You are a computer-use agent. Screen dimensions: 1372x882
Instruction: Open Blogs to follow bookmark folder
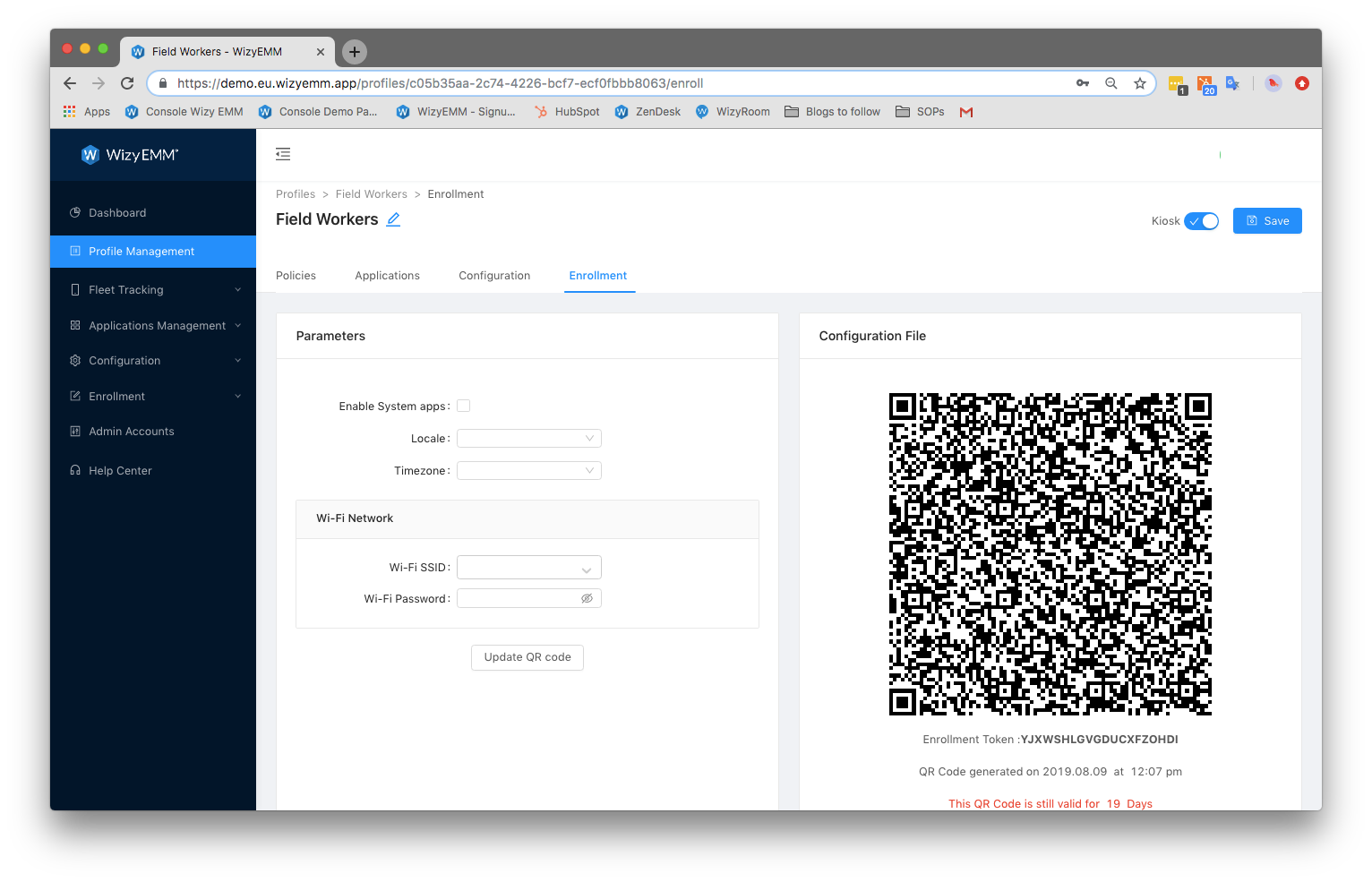833,112
